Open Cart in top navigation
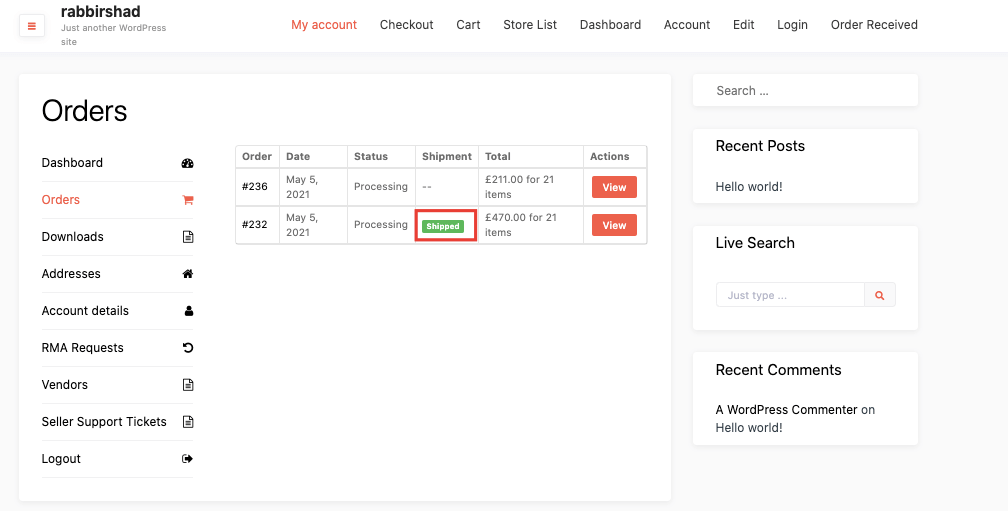Screen dimensions: 1008x511 [469, 25]
